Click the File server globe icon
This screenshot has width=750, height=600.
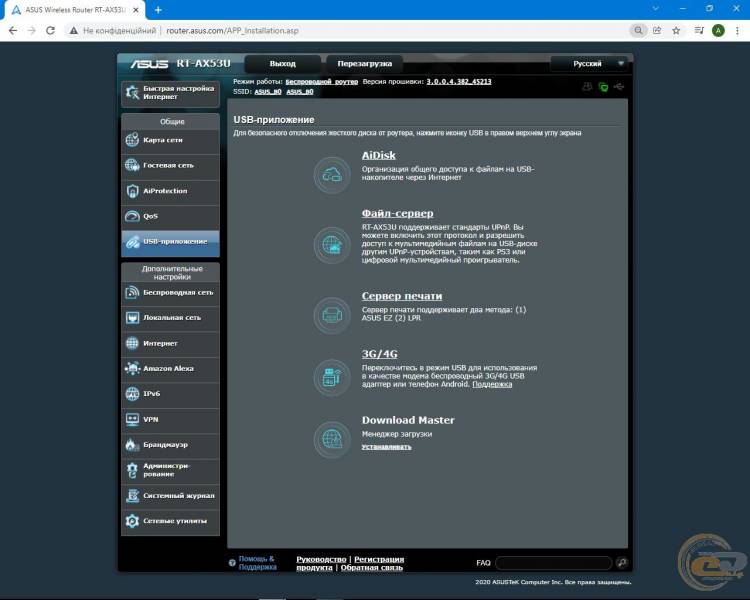pos(332,245)
